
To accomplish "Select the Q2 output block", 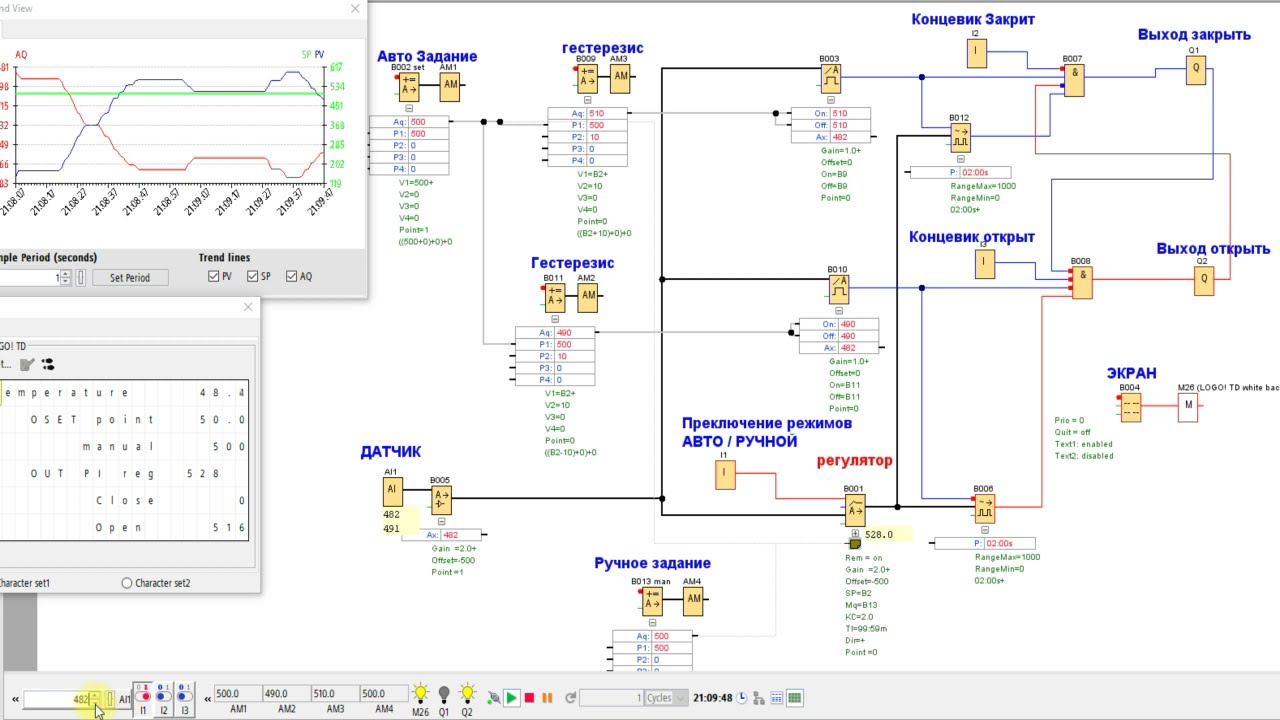I will (x=1204, y=280).
